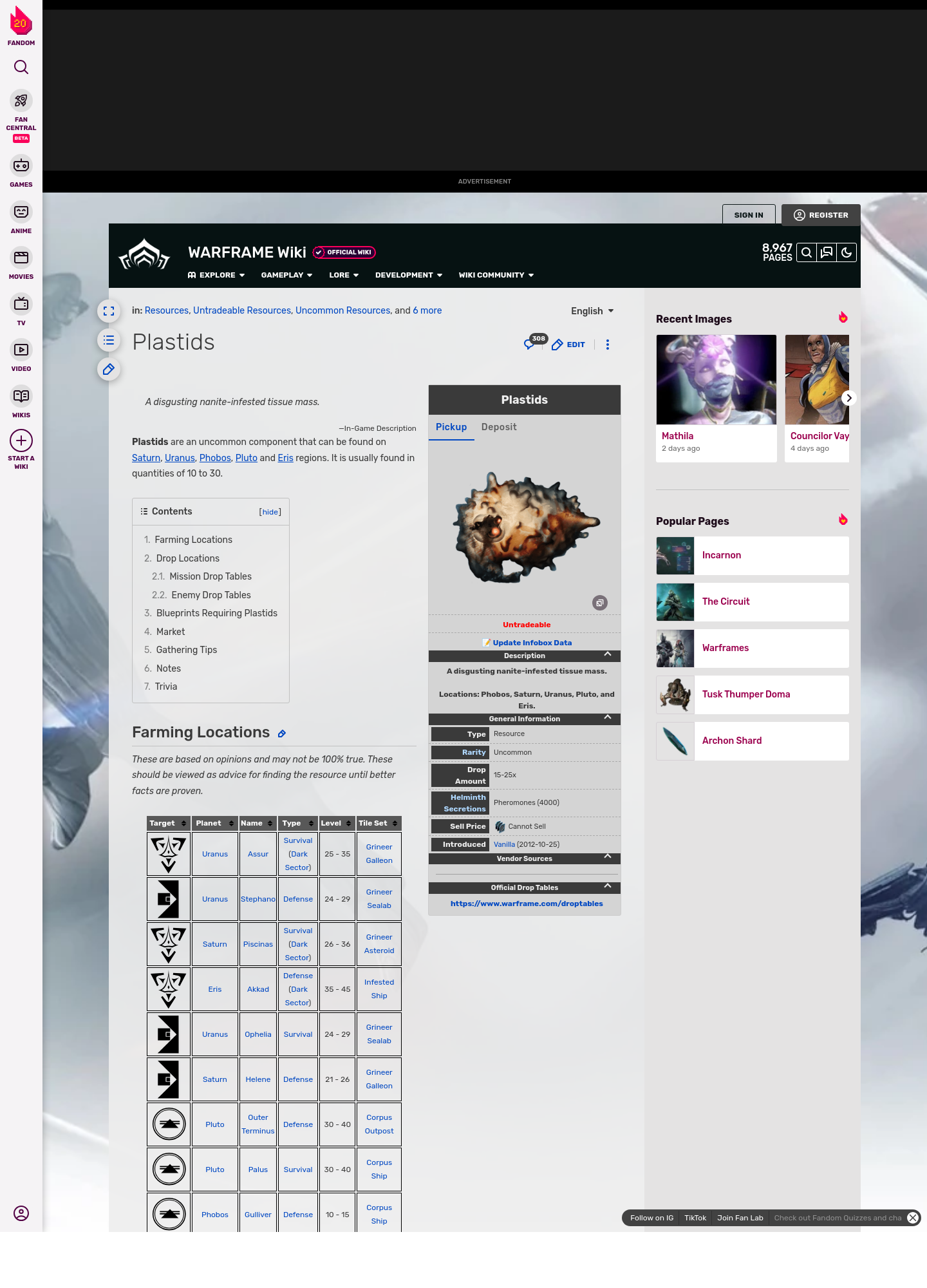Open the warframe.com droptables link
Screen dimensions: 927x1288
click(x=527, y=904)
